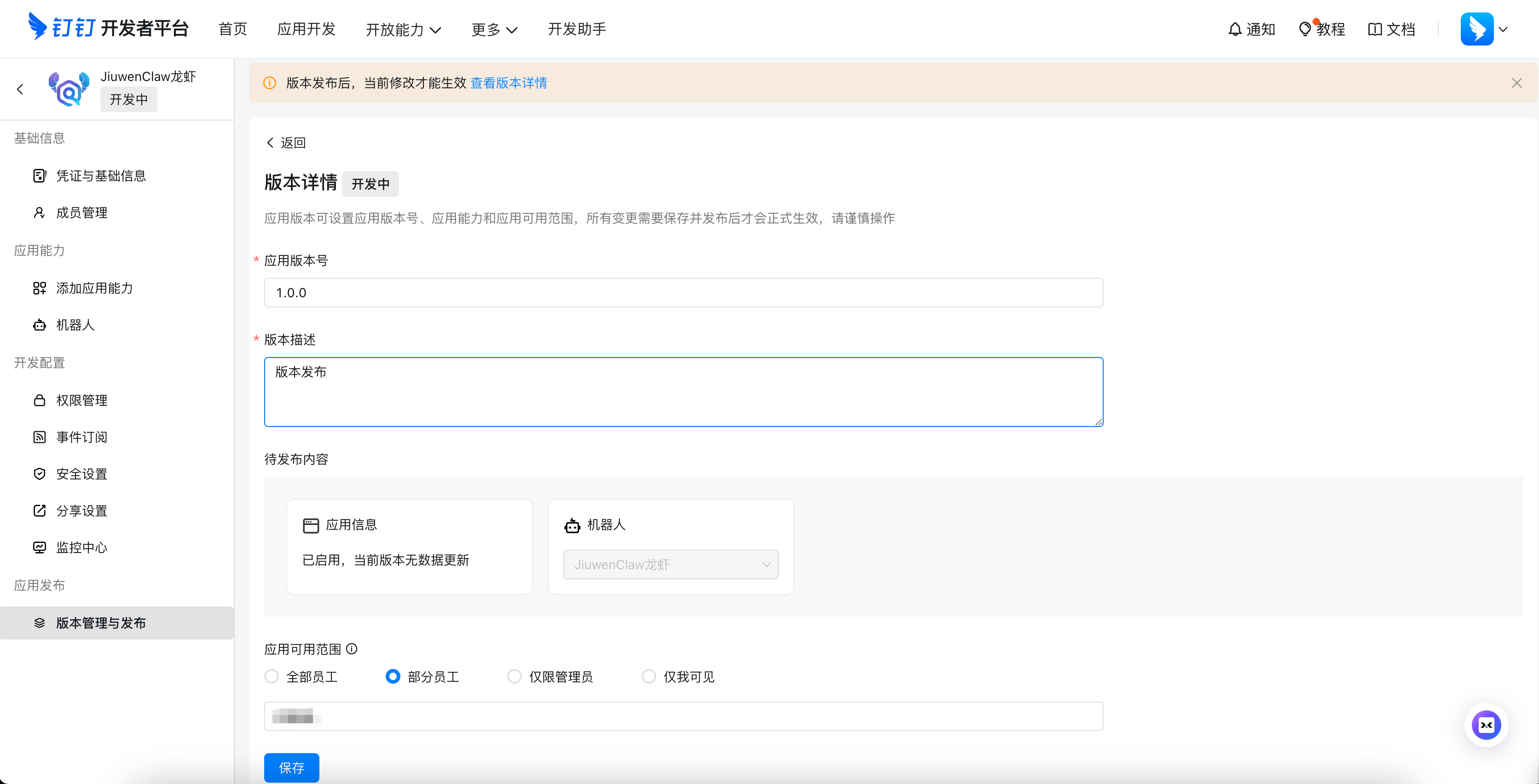Open the JiuwenClaw龙虾 robot dropdown
The width and height of the screenshot is (1539, 784).
pos(671,564)
